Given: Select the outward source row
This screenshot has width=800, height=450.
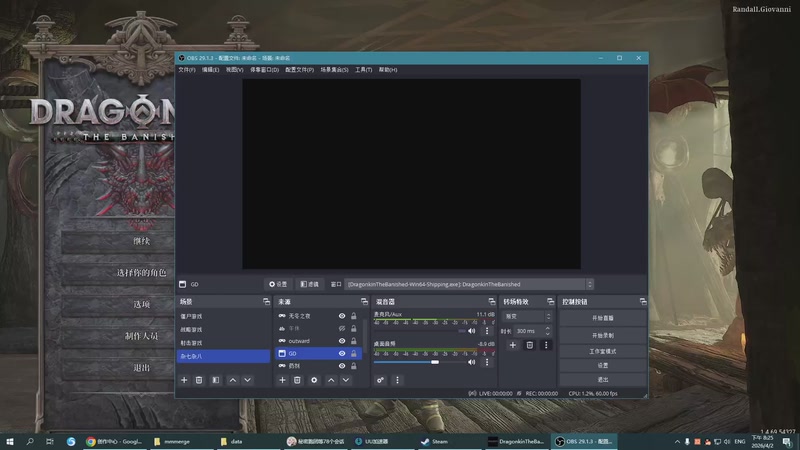Looking at the screenshot, I should [319, 341].
